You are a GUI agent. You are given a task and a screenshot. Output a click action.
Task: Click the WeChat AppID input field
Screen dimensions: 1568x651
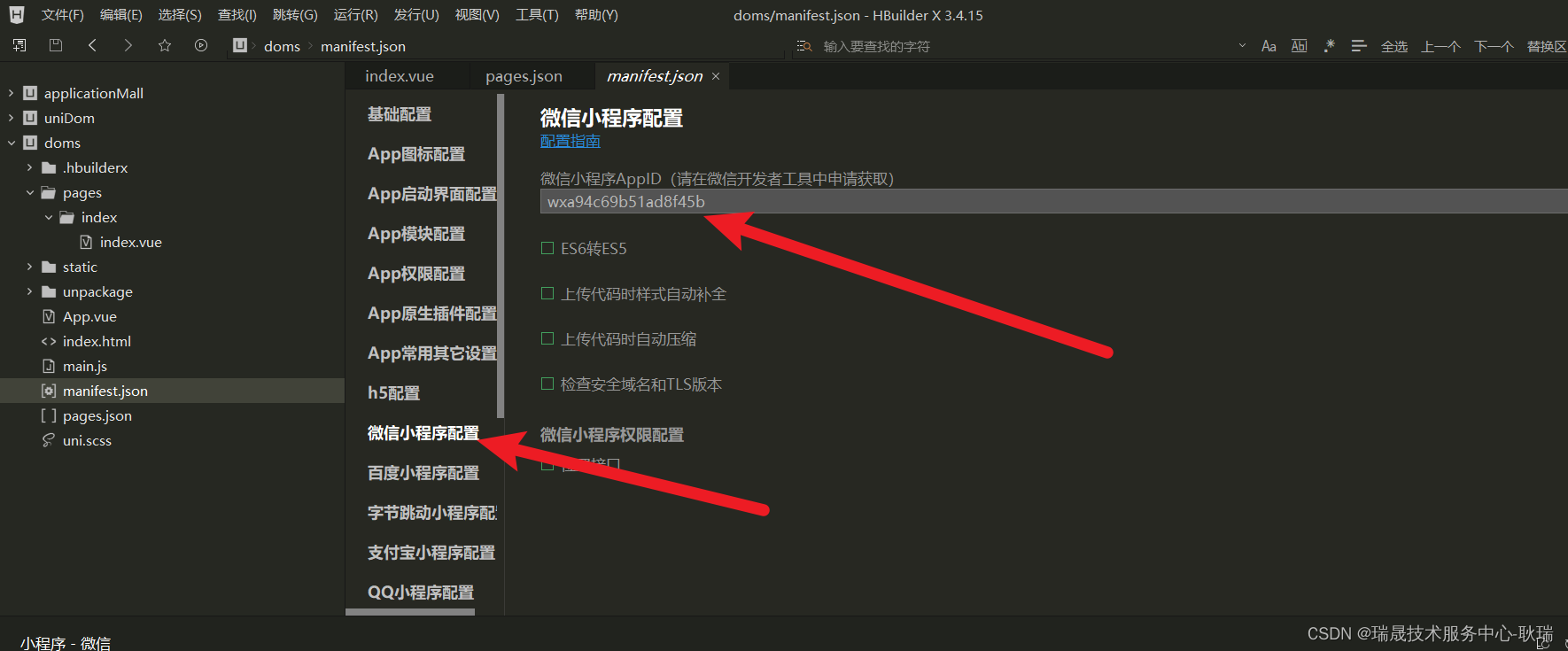coord(1053,201)
